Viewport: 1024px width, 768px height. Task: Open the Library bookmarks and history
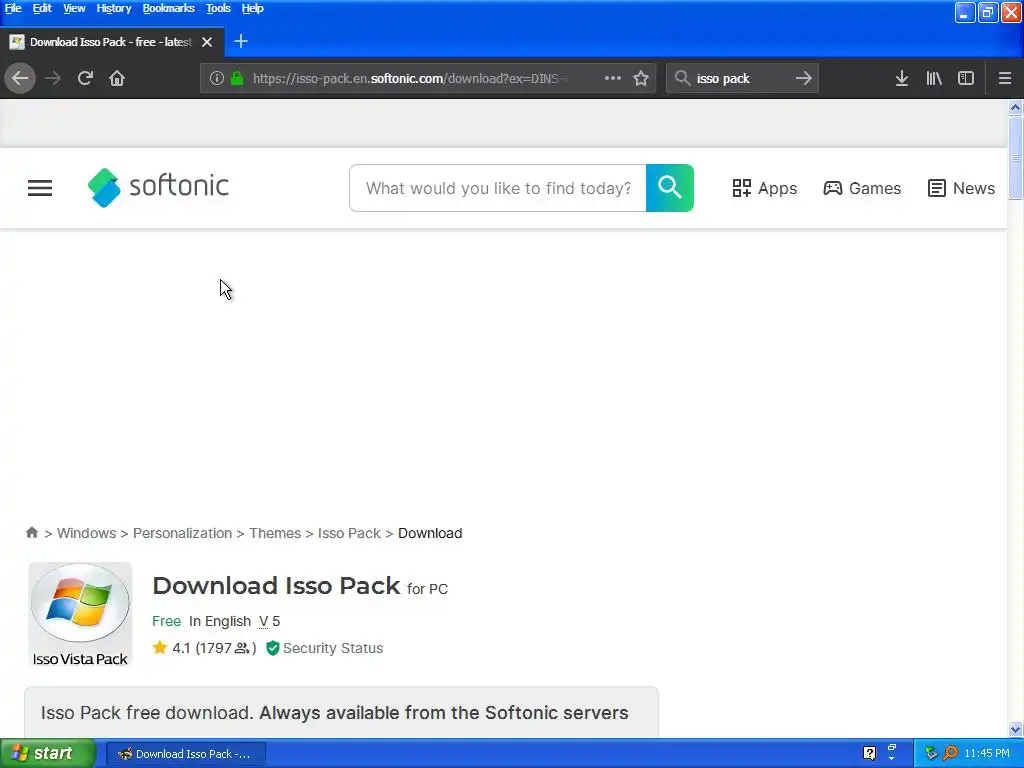point(934,78)
